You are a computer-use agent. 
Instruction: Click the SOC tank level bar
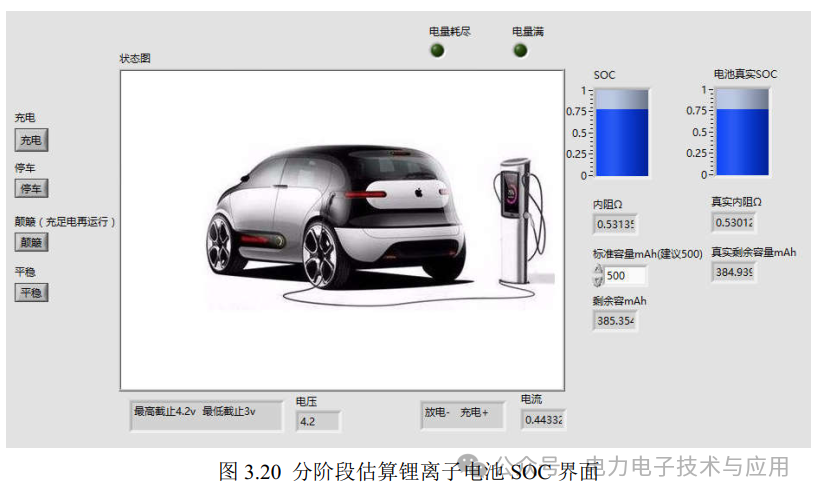pyautogui.click(x=622, y=133)
